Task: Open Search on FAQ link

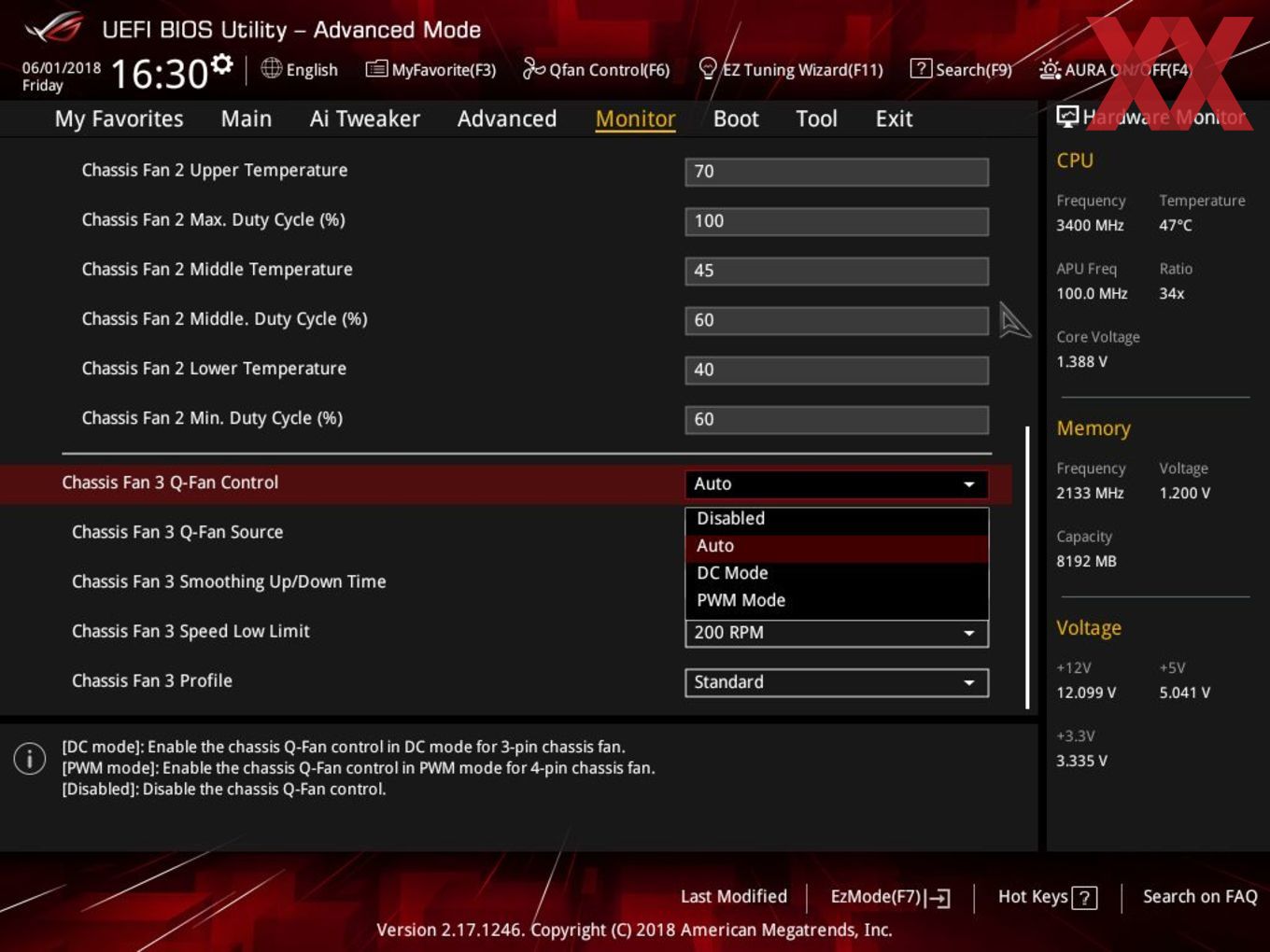Action: tap(1200, 897)
